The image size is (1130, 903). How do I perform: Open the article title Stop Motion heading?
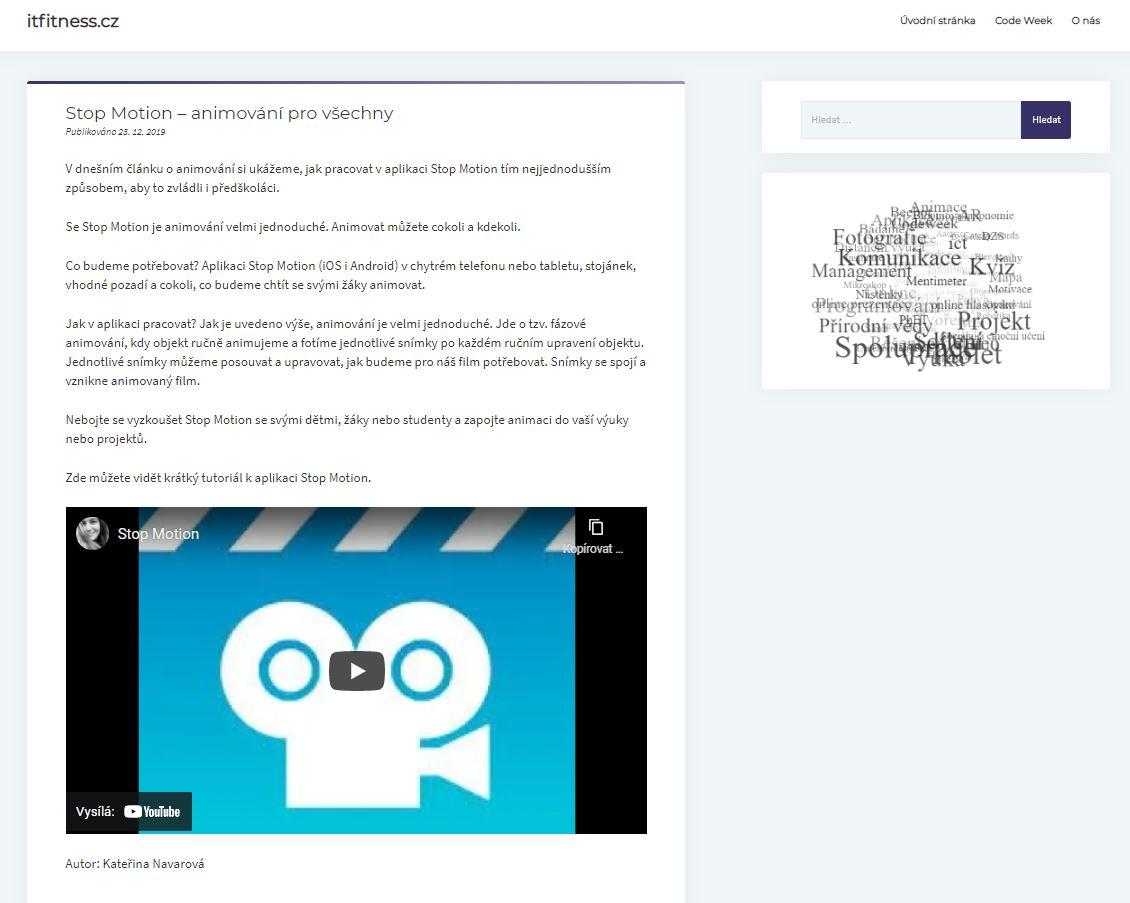(x=229, y=113)
